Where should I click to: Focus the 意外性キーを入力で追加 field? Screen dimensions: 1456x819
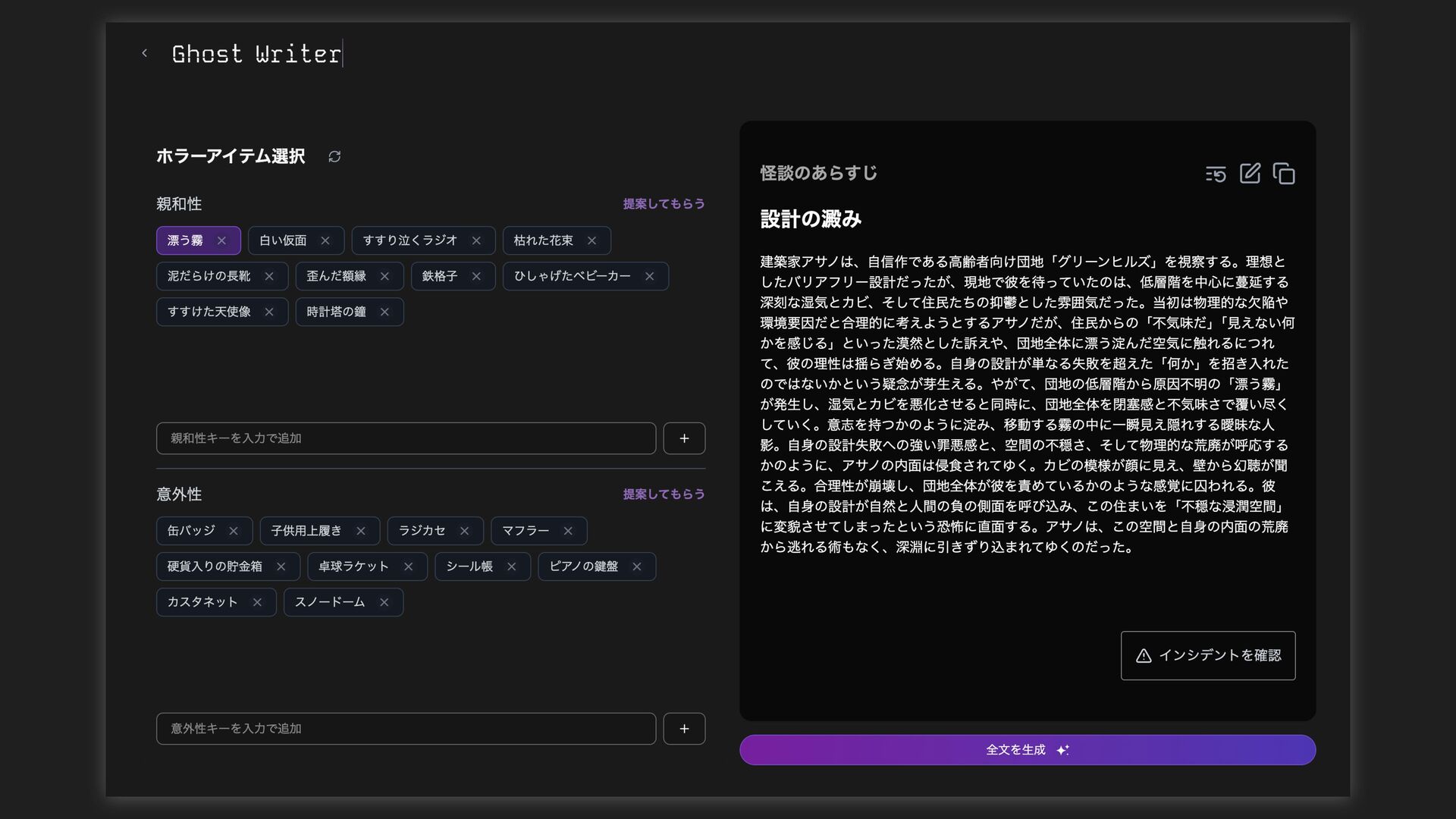tap(406, 729)
